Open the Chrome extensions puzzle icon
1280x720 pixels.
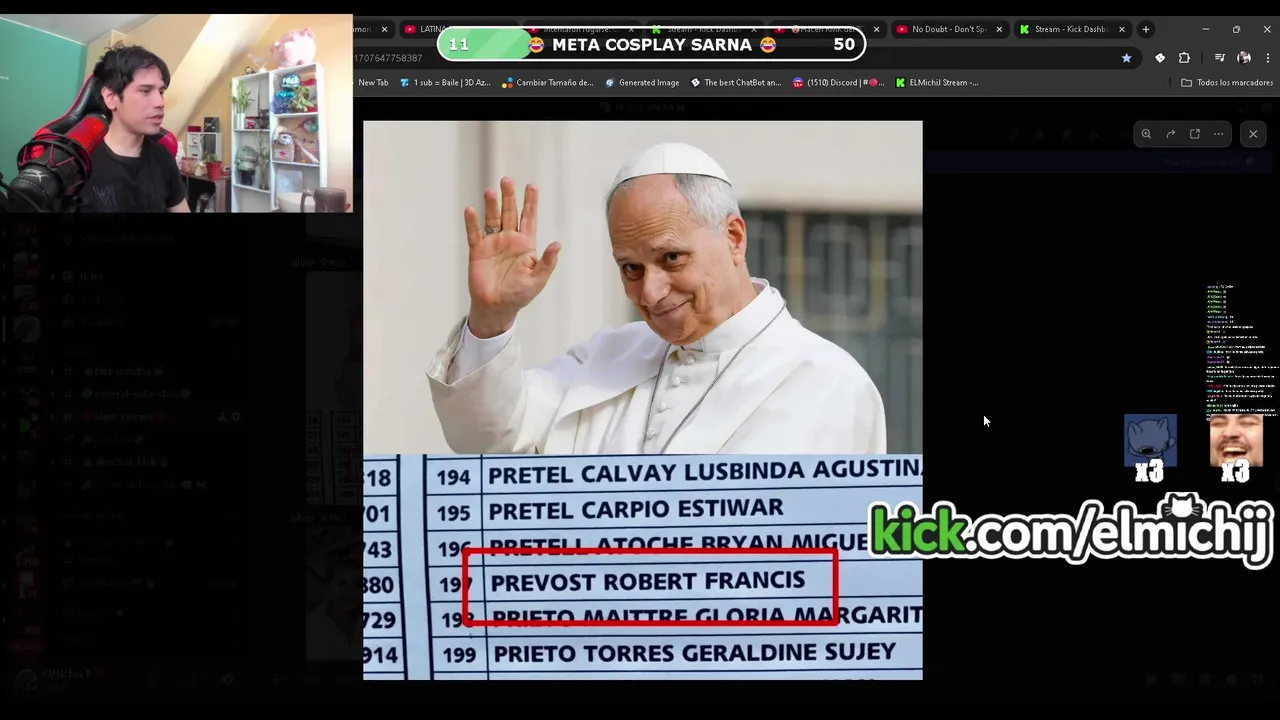(x=1184, y=58)
